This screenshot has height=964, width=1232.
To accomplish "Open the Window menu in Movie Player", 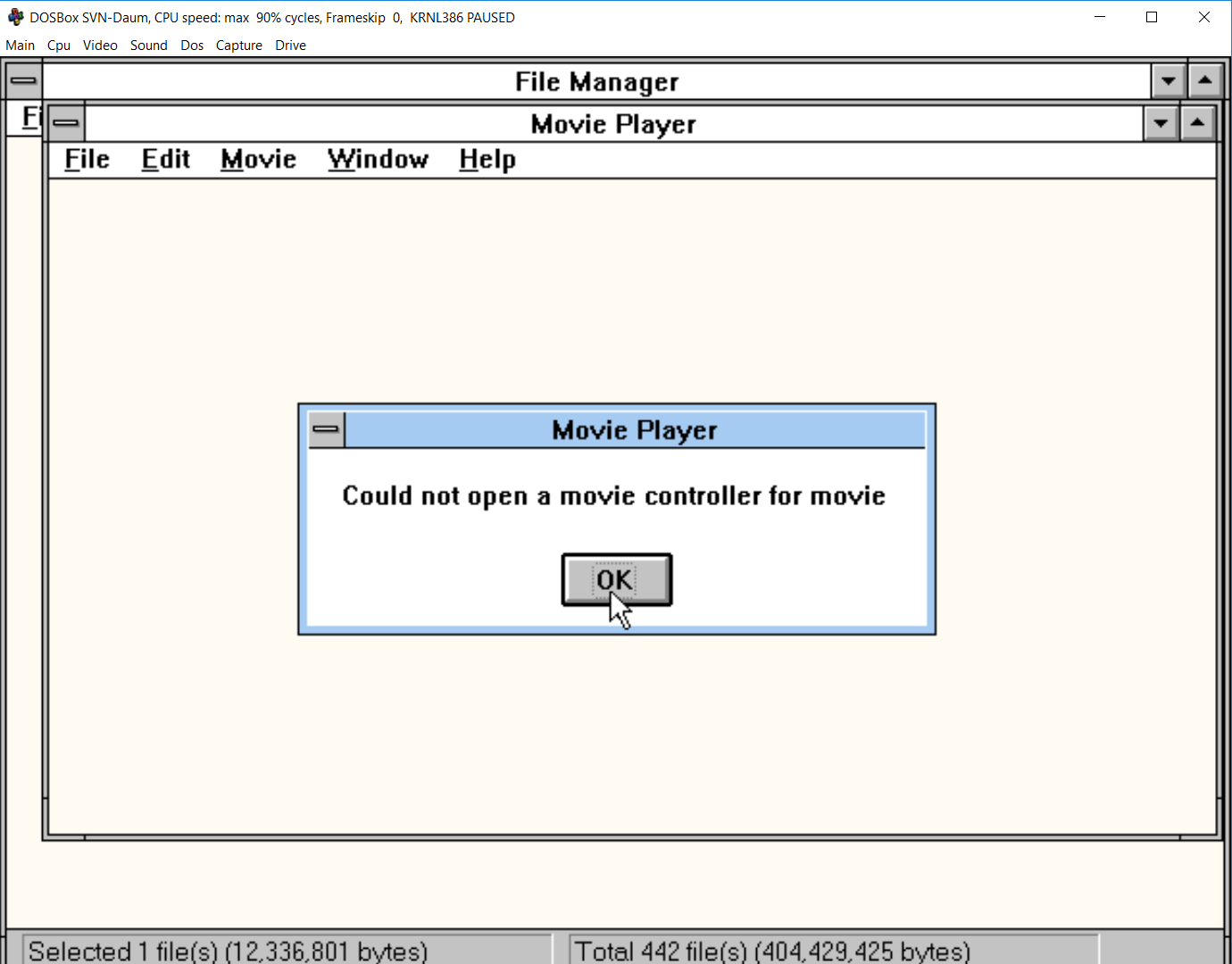I will pyautogui.click(x=378, y=160).
